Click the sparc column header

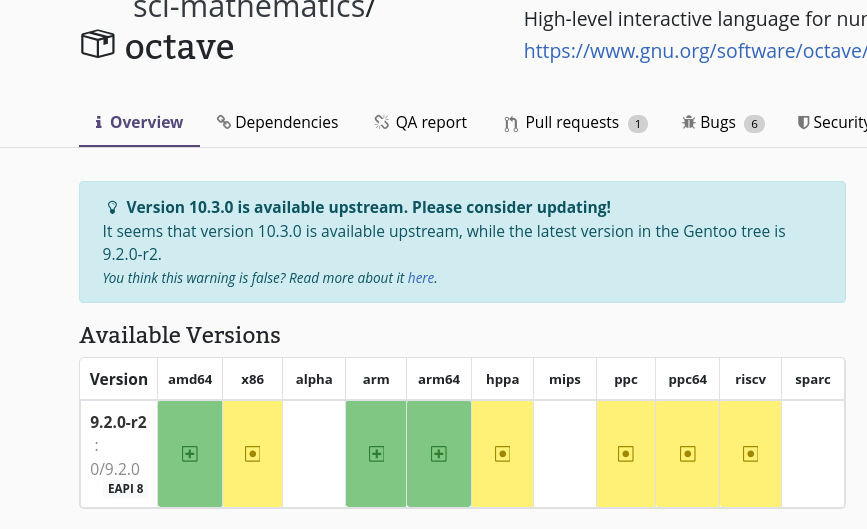point(813,379)
